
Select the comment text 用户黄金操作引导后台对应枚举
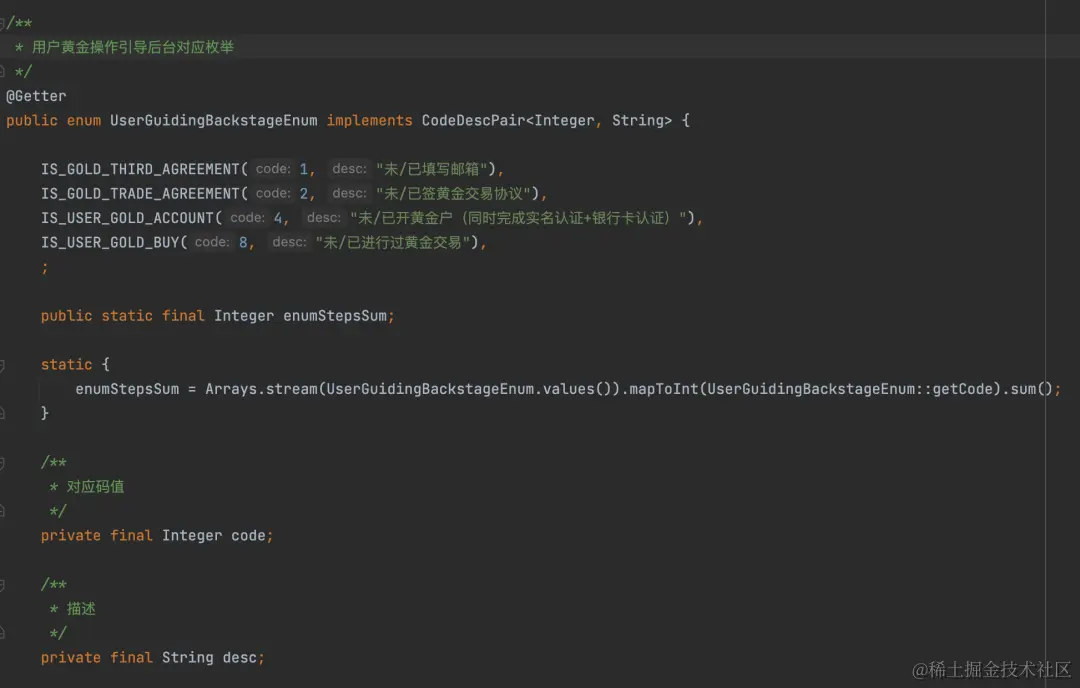coord(133,48)
